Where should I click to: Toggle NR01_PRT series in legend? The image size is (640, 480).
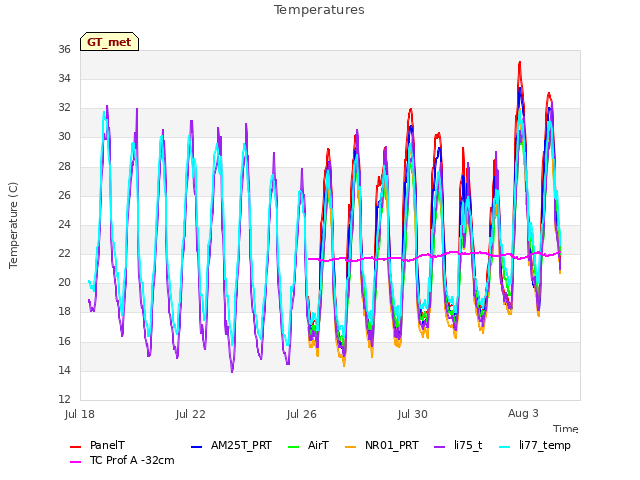coord(382,445)
